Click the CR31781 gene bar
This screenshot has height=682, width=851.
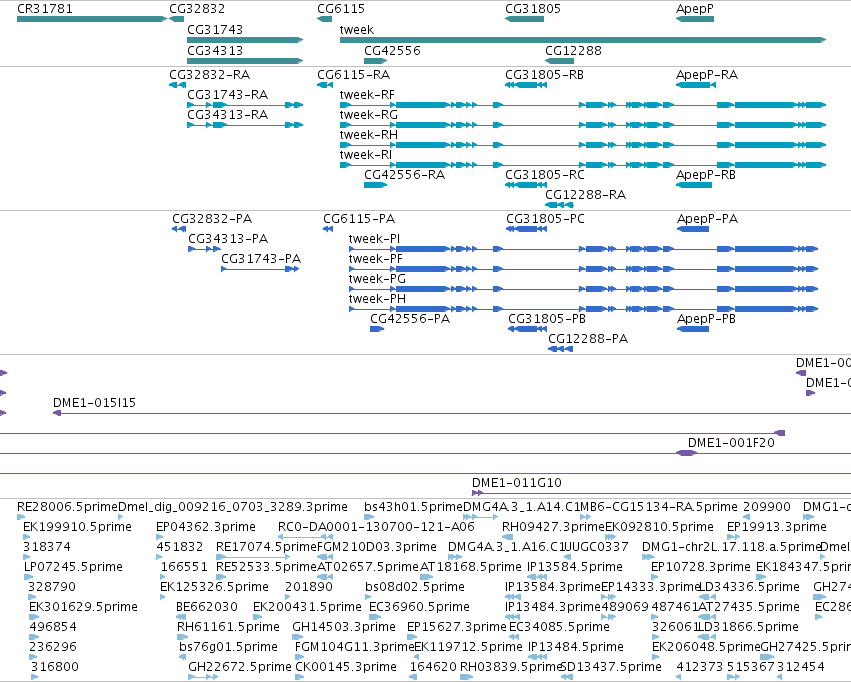tap(92, 19)
